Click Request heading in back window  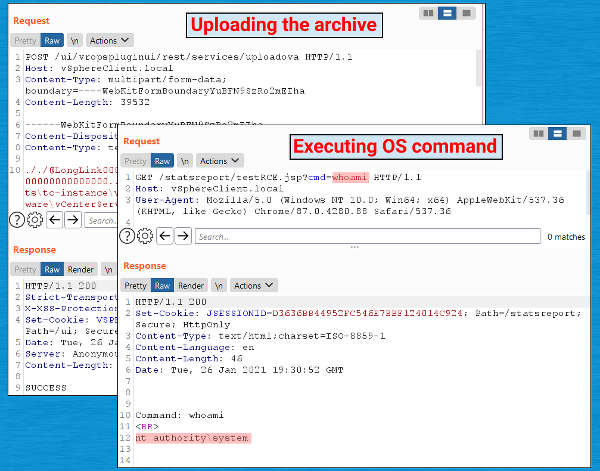click(31, 21)
